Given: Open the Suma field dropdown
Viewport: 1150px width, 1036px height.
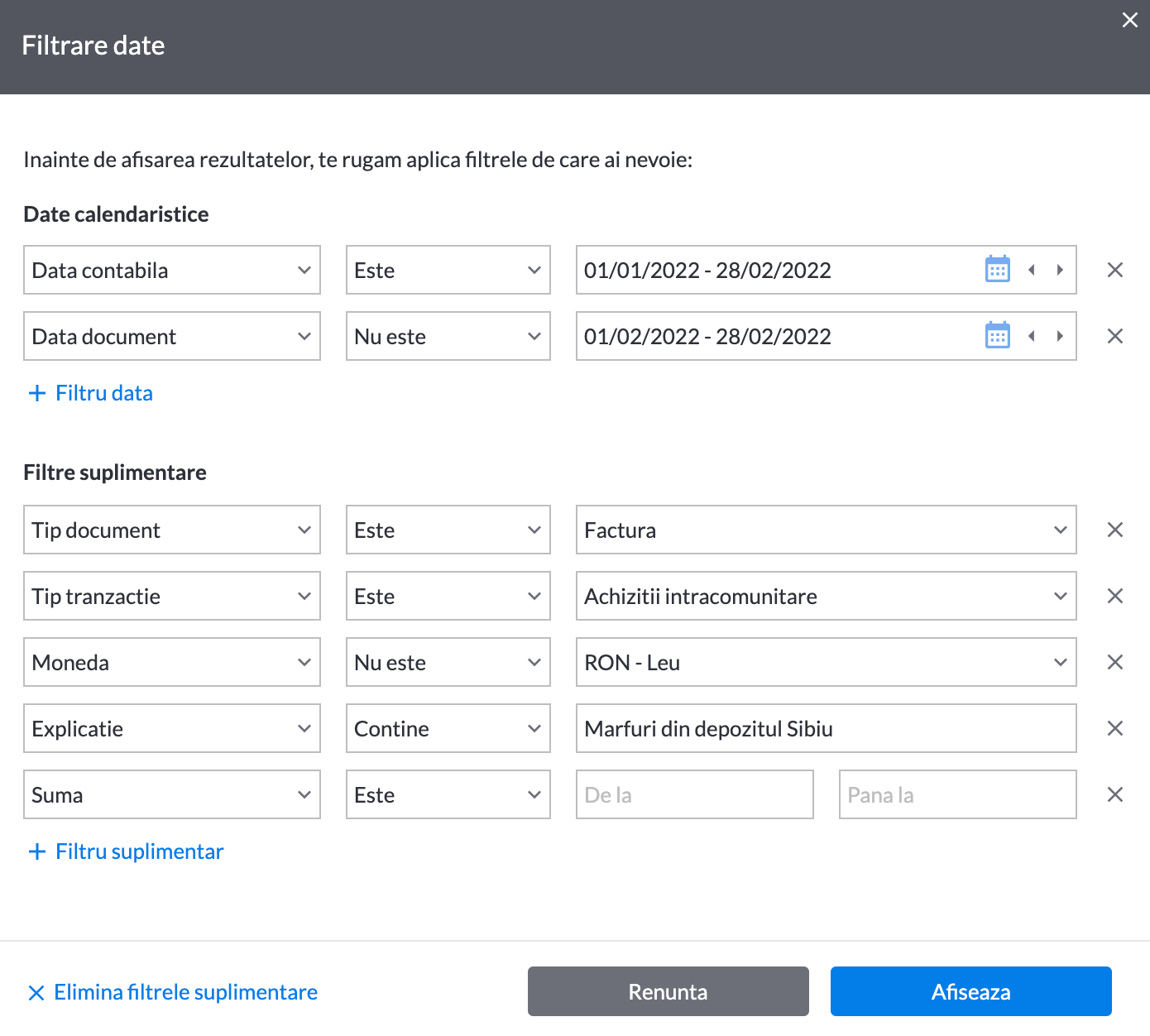Looking at the screenshot, I should 172,794.
